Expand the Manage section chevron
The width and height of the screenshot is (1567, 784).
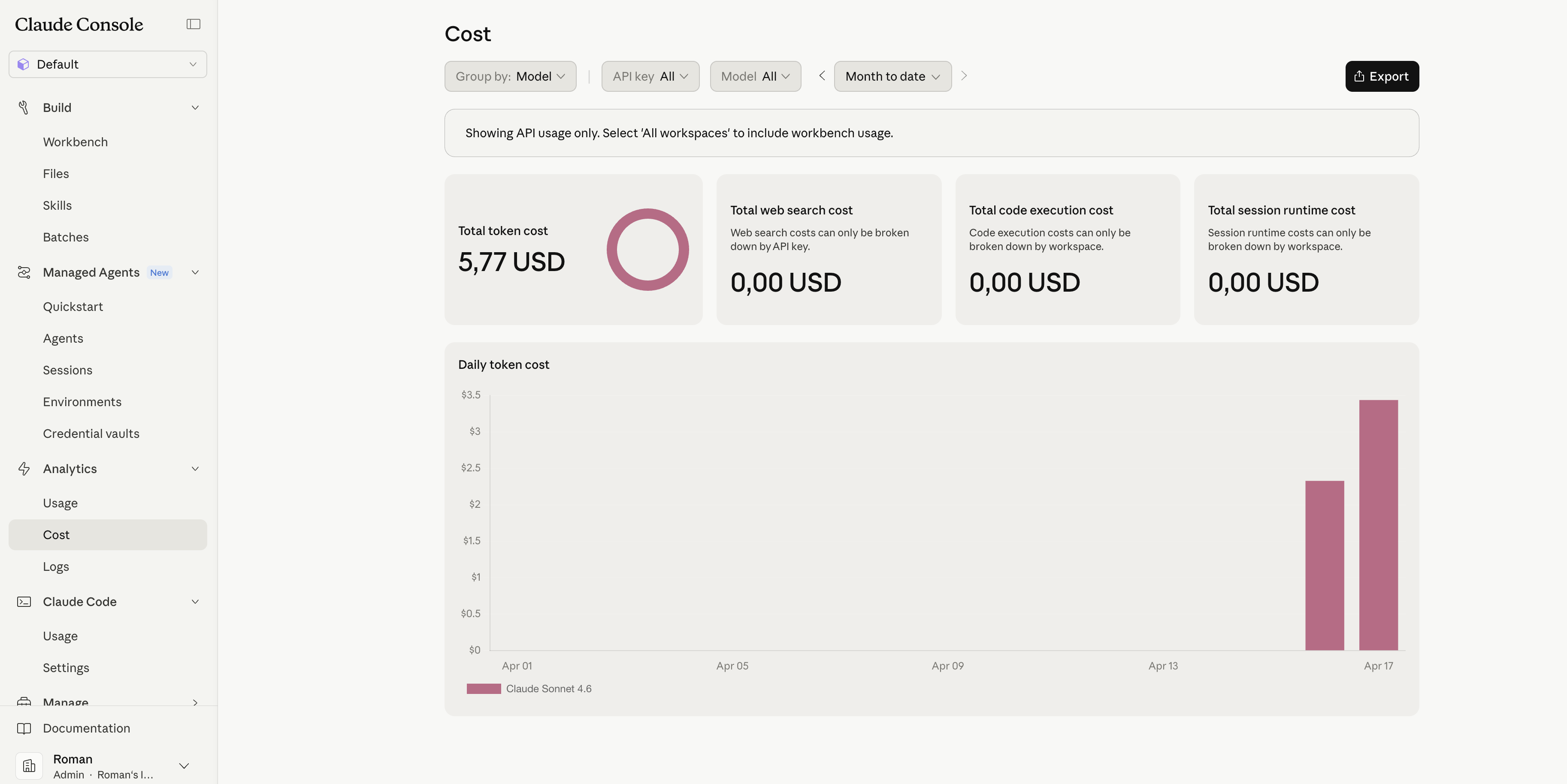coord(195,702)
